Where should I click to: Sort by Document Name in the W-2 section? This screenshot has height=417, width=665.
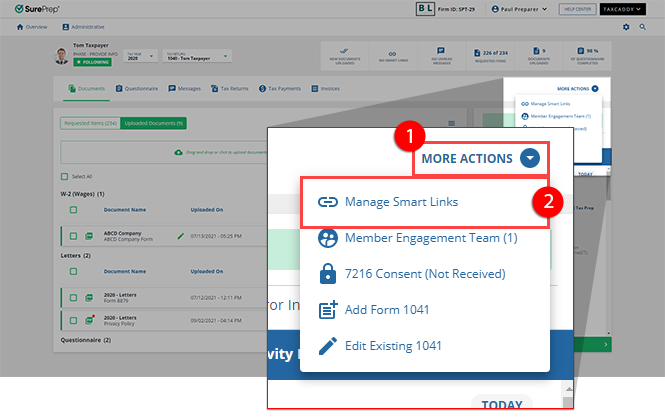tap(125, 210)
